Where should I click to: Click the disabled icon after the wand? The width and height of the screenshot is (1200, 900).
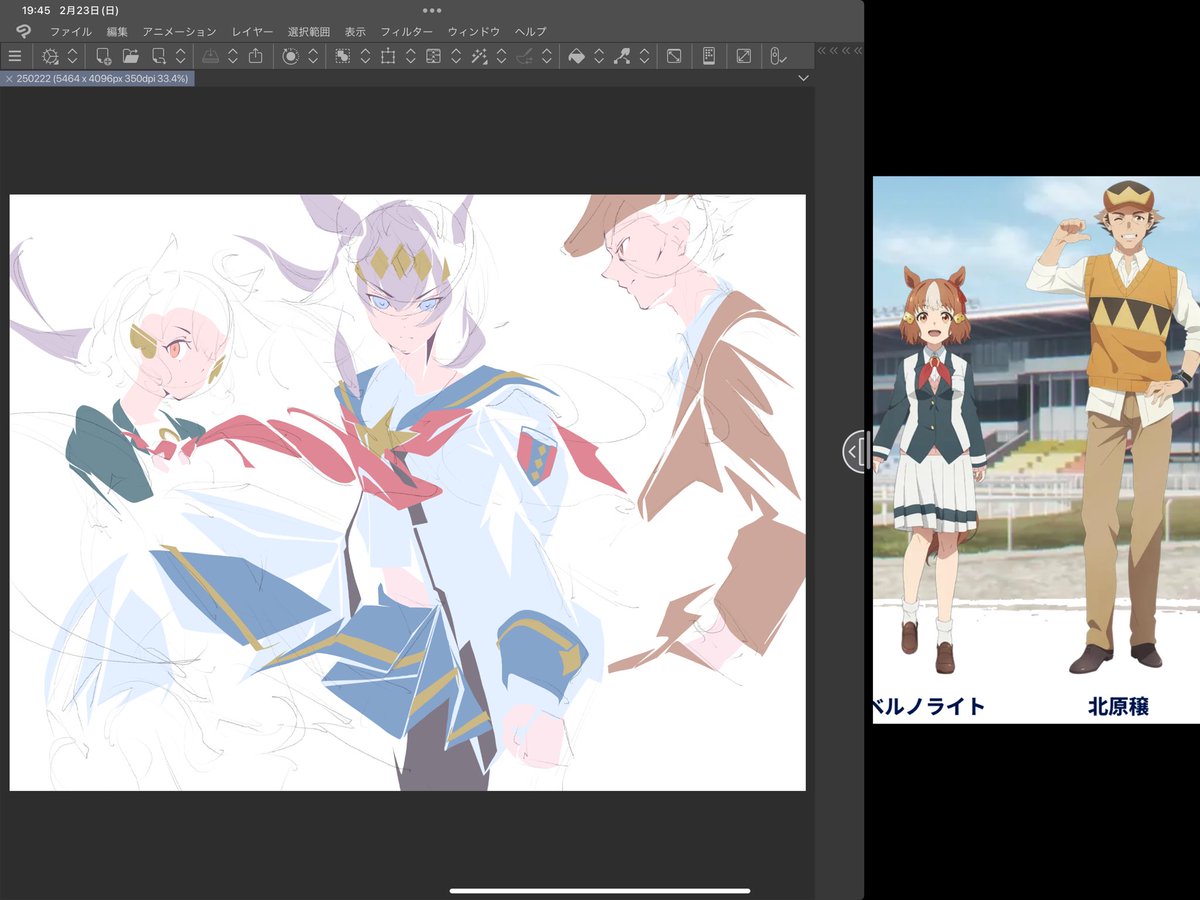click(524, 57)
